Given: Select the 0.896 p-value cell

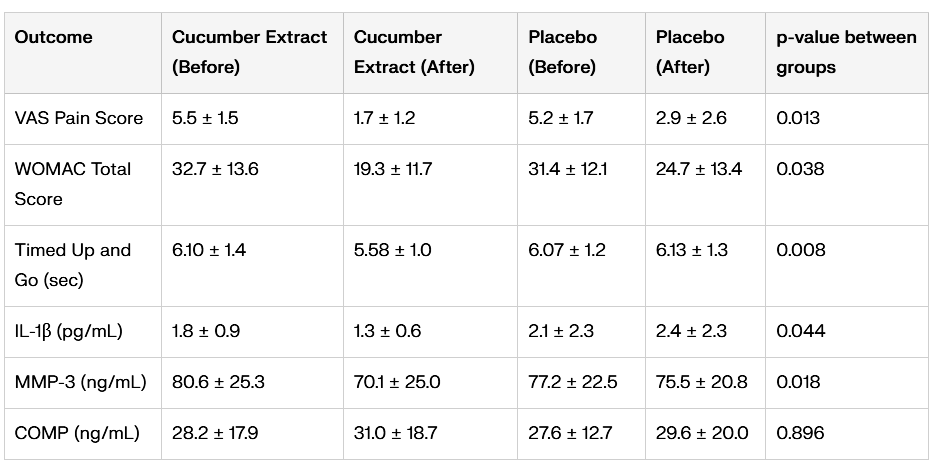Looking at the screenshot, I should pos(800,433).
